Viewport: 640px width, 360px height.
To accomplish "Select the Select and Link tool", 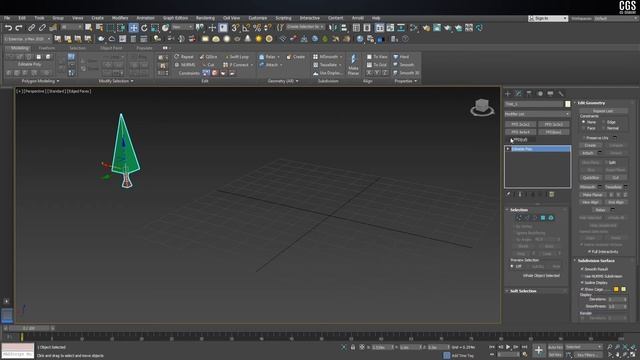I will (x=31, y=28).
